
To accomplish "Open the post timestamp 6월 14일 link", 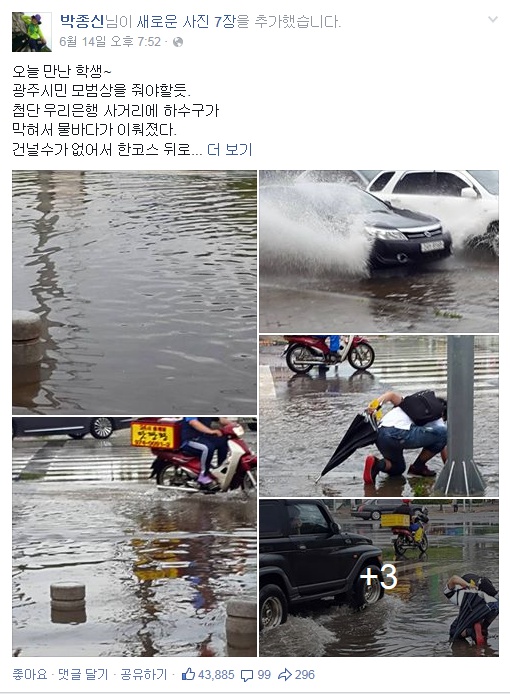I will 110,42.
